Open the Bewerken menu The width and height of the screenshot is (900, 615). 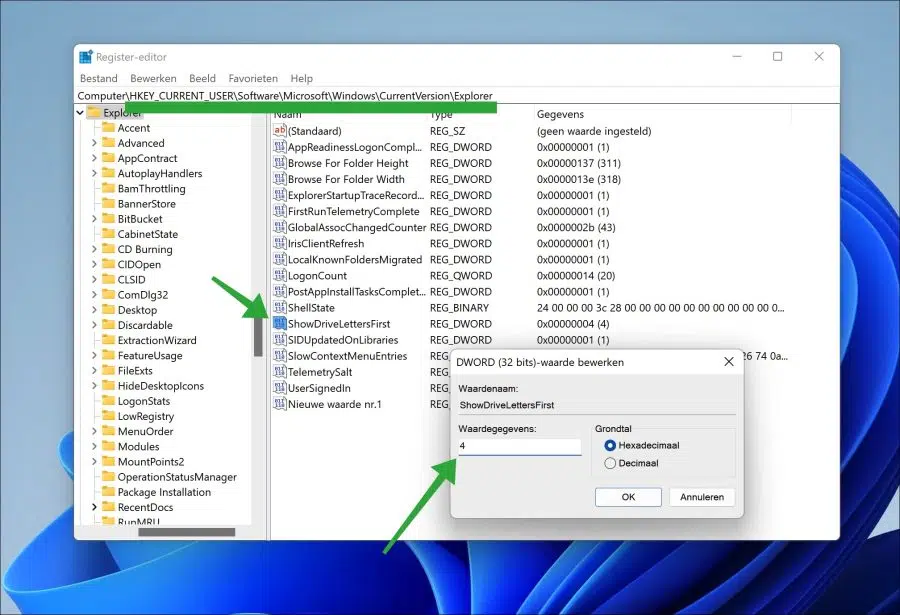[x=153, y=79]
